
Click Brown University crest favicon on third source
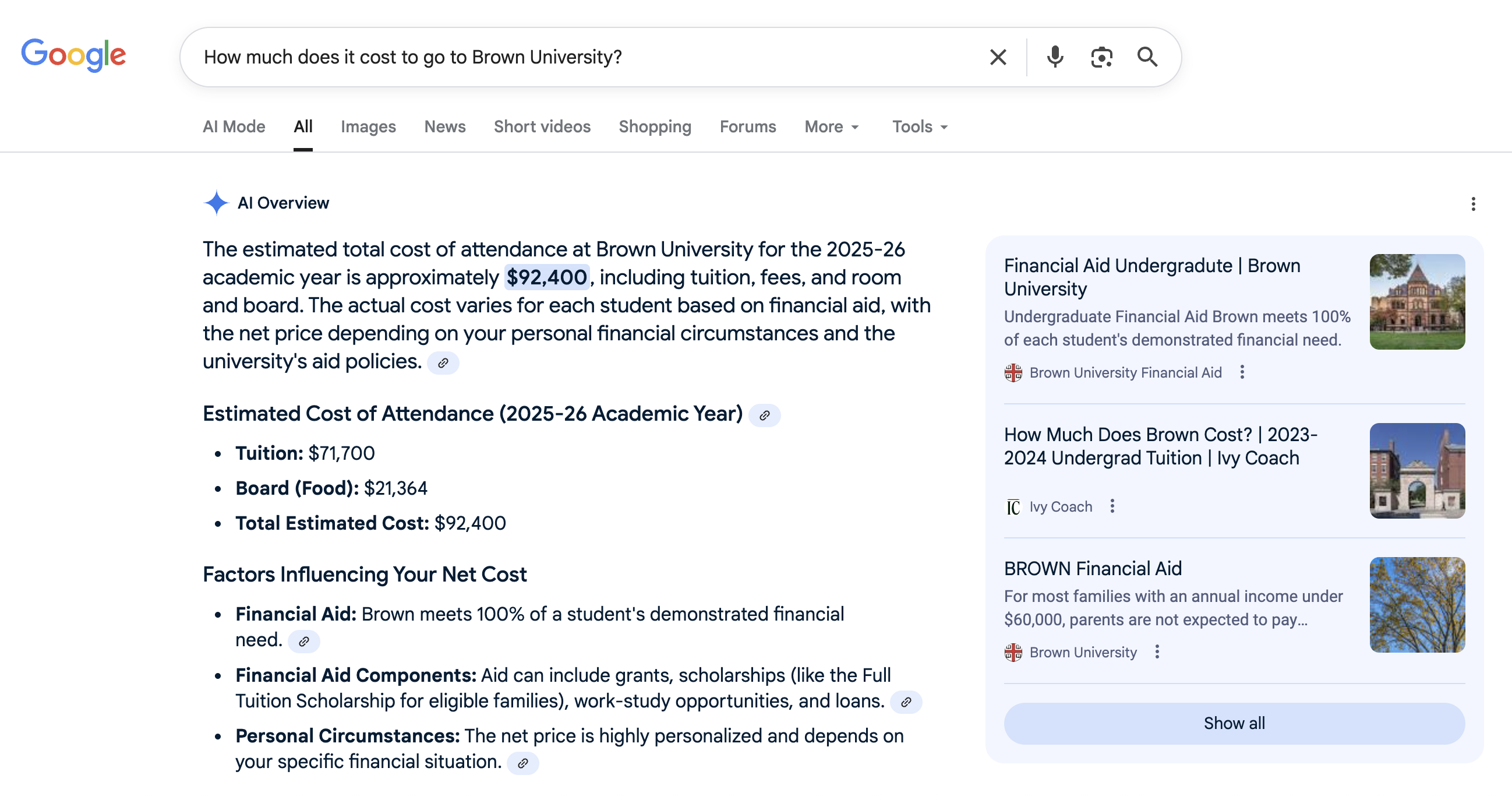coord(1013,652)
